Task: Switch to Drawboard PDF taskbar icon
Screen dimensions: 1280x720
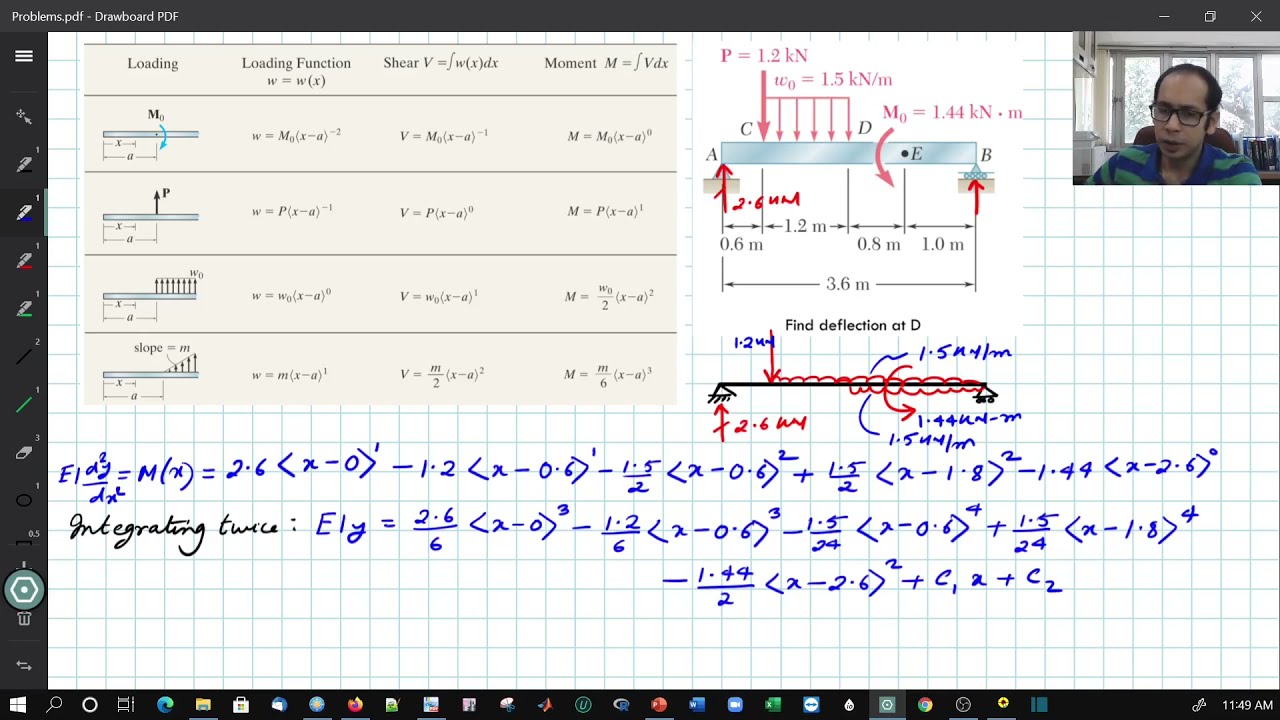Action: (x=887, y=705)
